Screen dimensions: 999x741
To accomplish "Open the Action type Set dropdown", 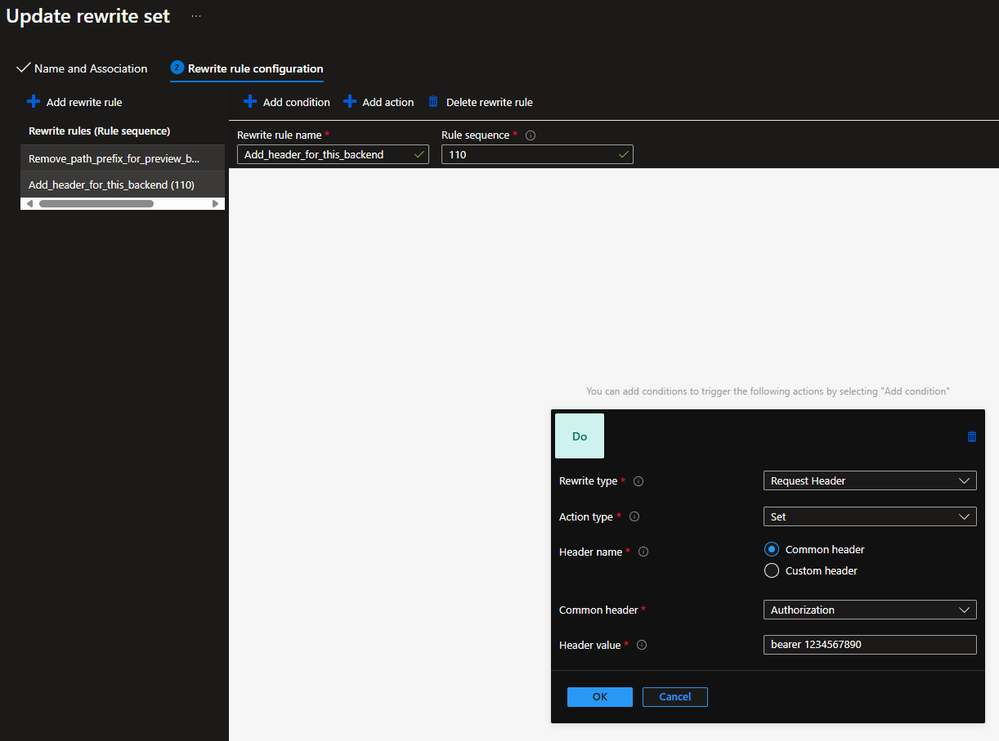I will [870, 516].
